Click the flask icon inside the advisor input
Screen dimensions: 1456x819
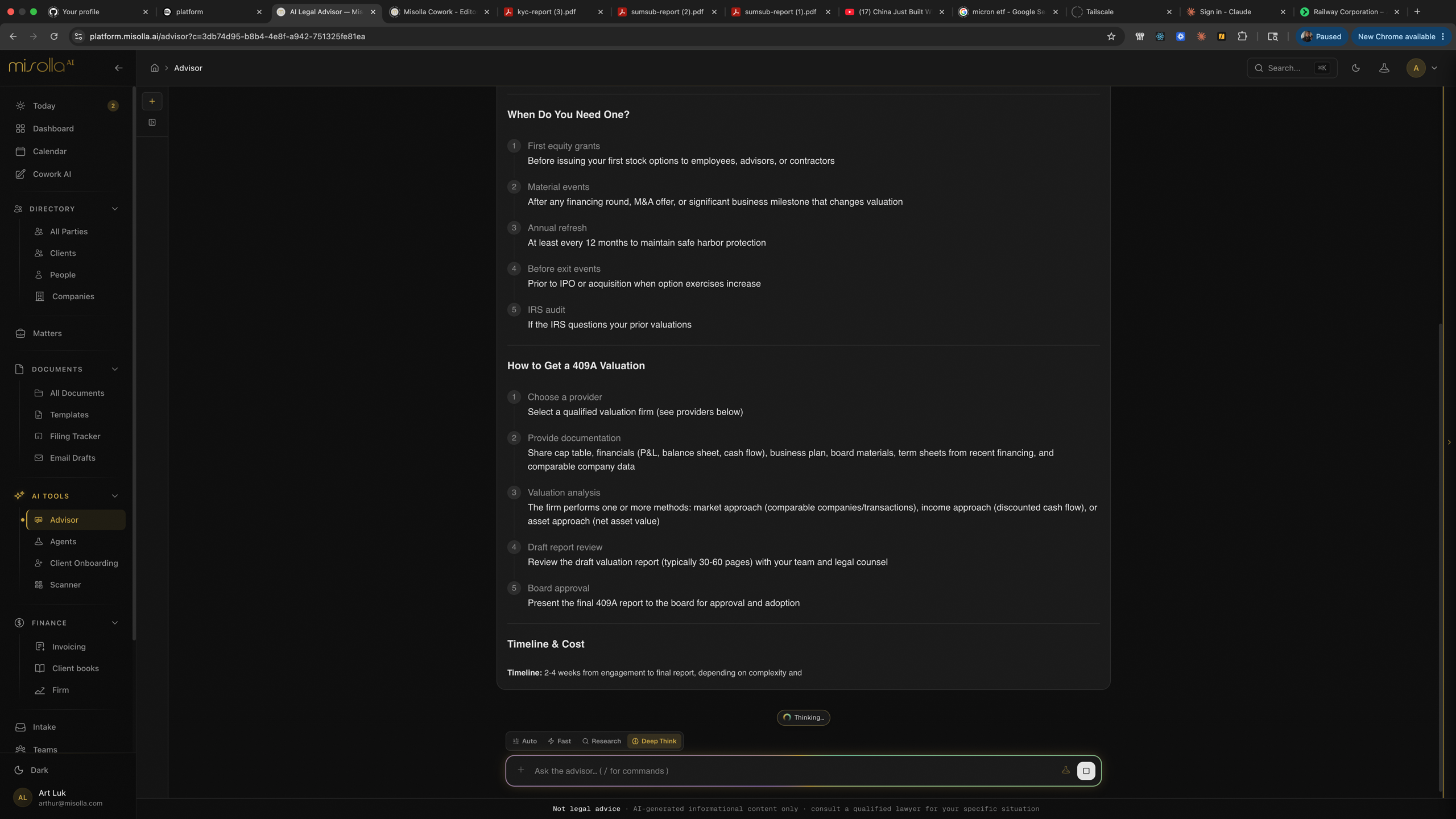pos(1065,770)
